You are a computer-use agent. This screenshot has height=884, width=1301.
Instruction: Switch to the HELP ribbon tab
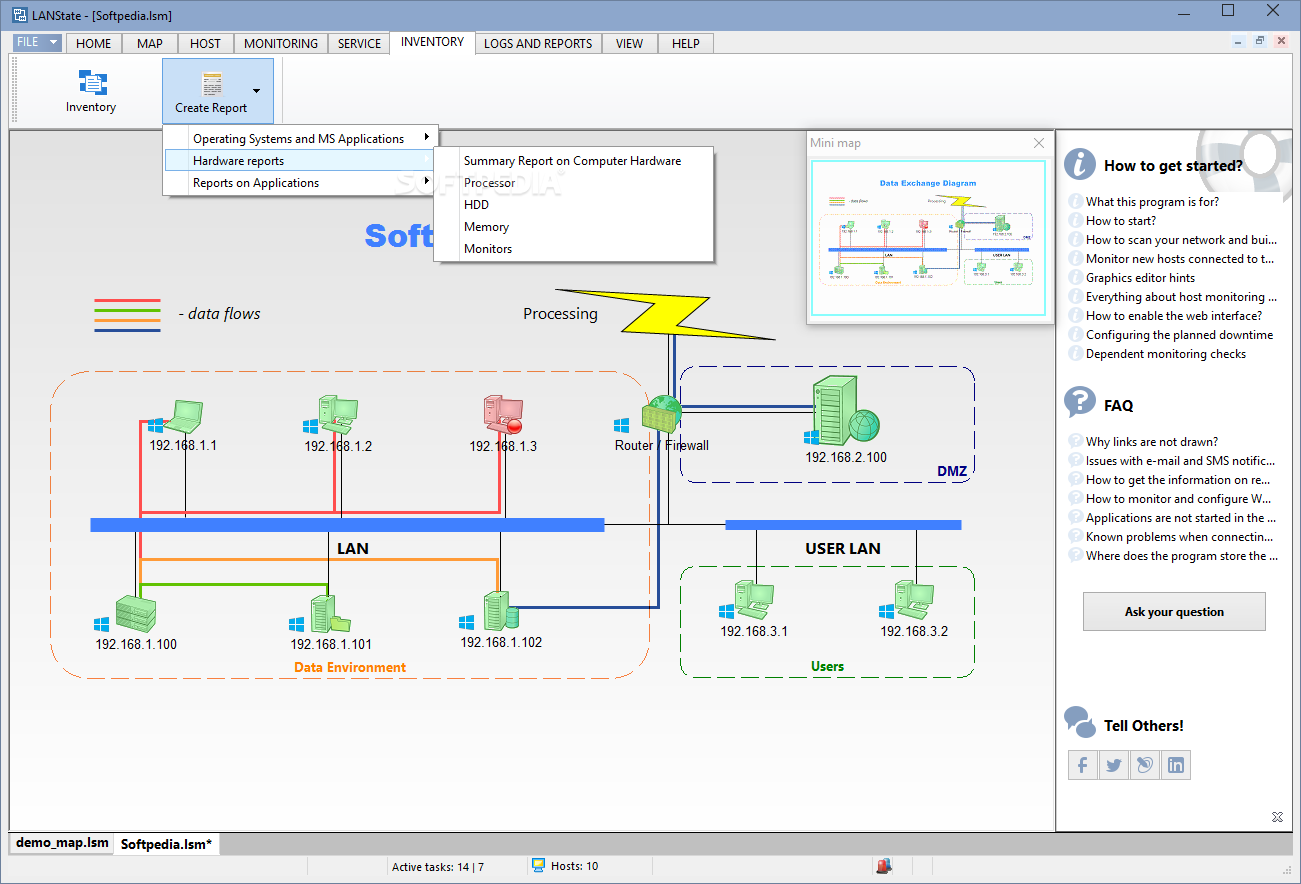pos(686,43)
